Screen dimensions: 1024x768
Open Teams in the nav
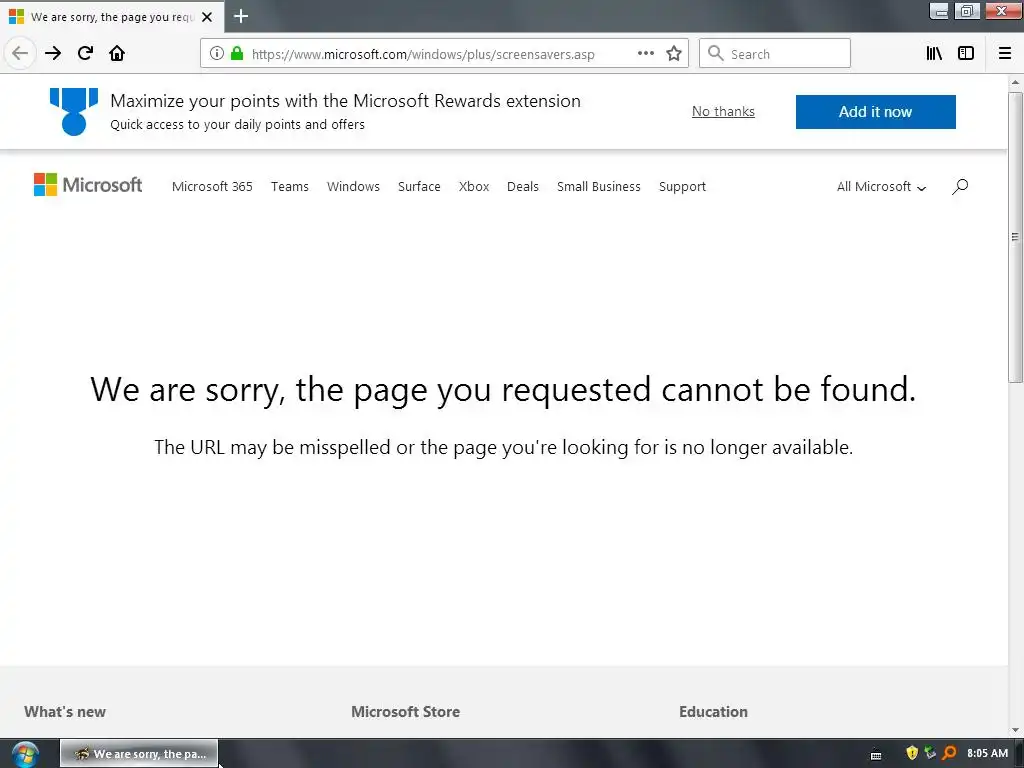pyautogui.click(x=290, y=187)
